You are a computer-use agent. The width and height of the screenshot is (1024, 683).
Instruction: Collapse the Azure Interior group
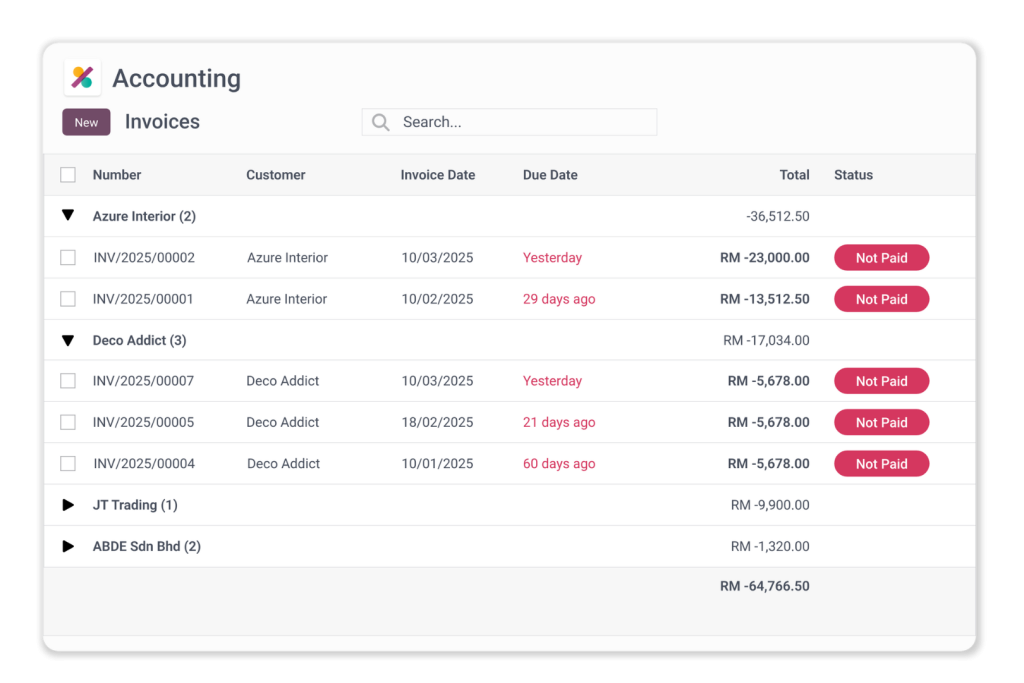(x=68, y=216)
